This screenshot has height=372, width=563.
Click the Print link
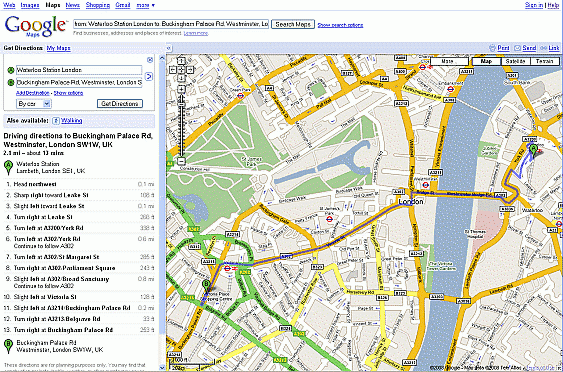pos(503,48)
